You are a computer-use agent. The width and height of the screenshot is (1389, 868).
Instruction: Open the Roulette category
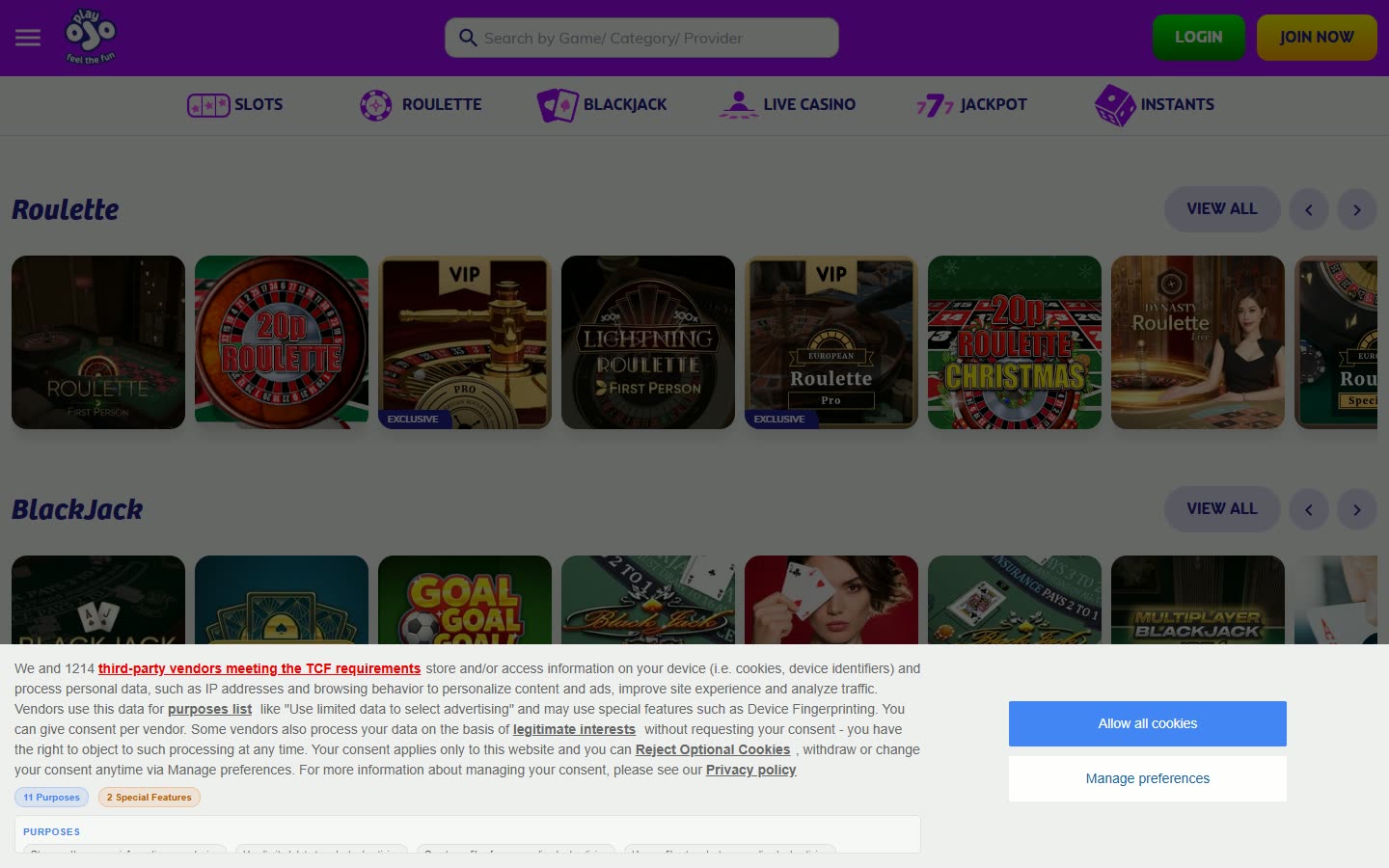[x=421, y=104]
